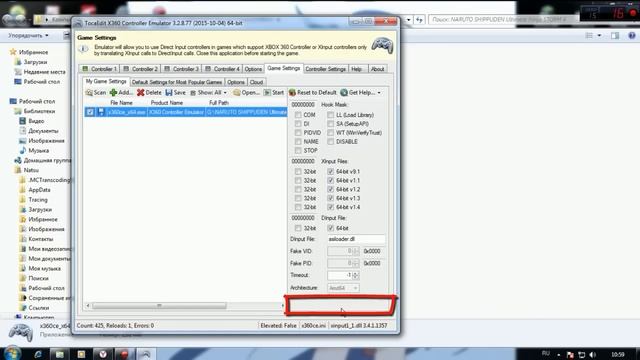Open the Show: All filter dropdown
This screenshot has width=640, height=360.
(x=208, y=93)
